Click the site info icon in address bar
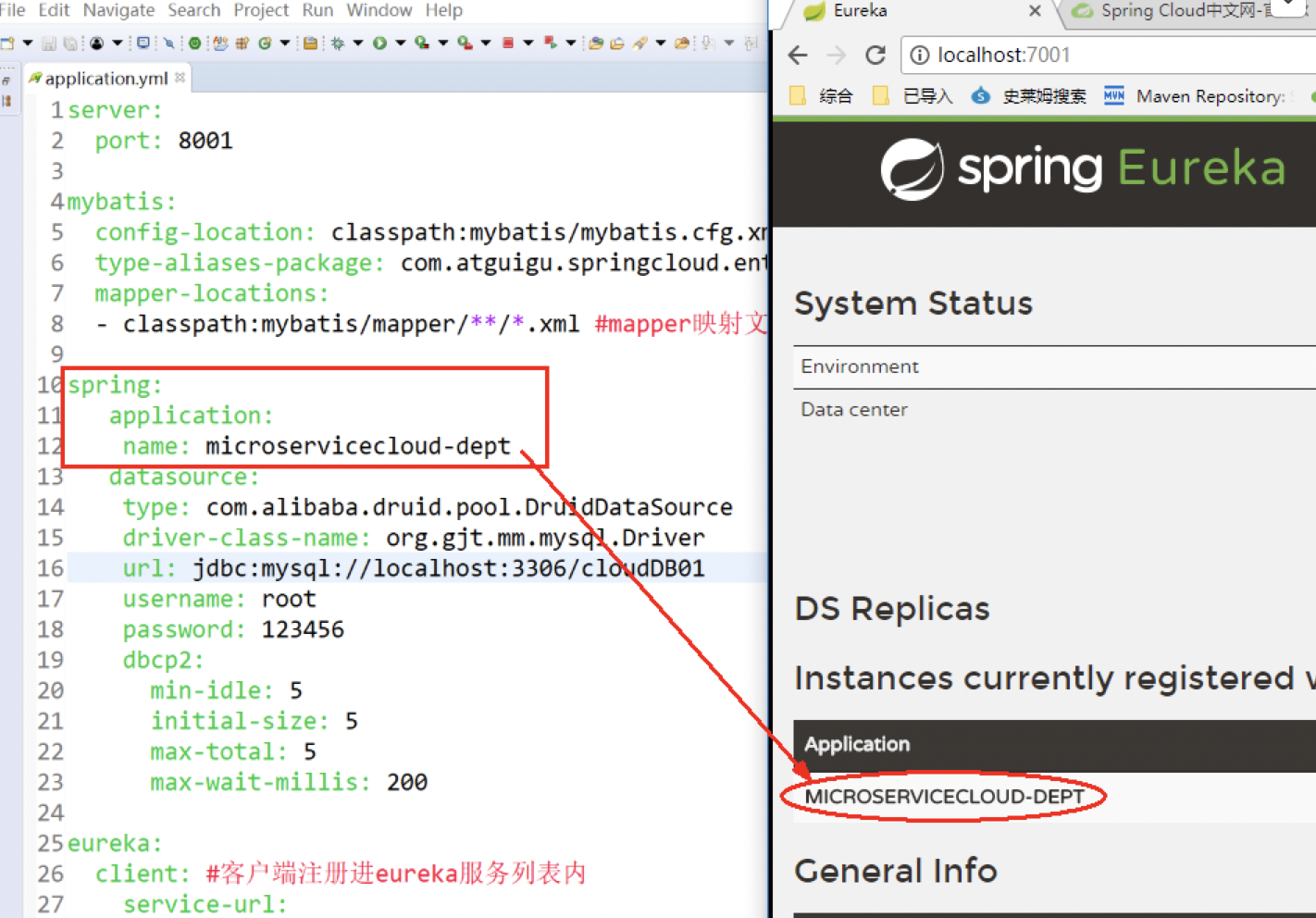This screenshot has height=918, width=1316. click(x=919, y=56)
